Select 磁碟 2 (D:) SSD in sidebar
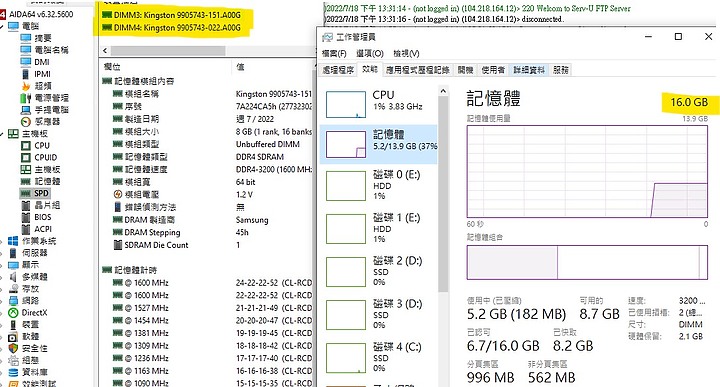The height and width of the screenshot is (387, 720). click(x=378, y=271)
